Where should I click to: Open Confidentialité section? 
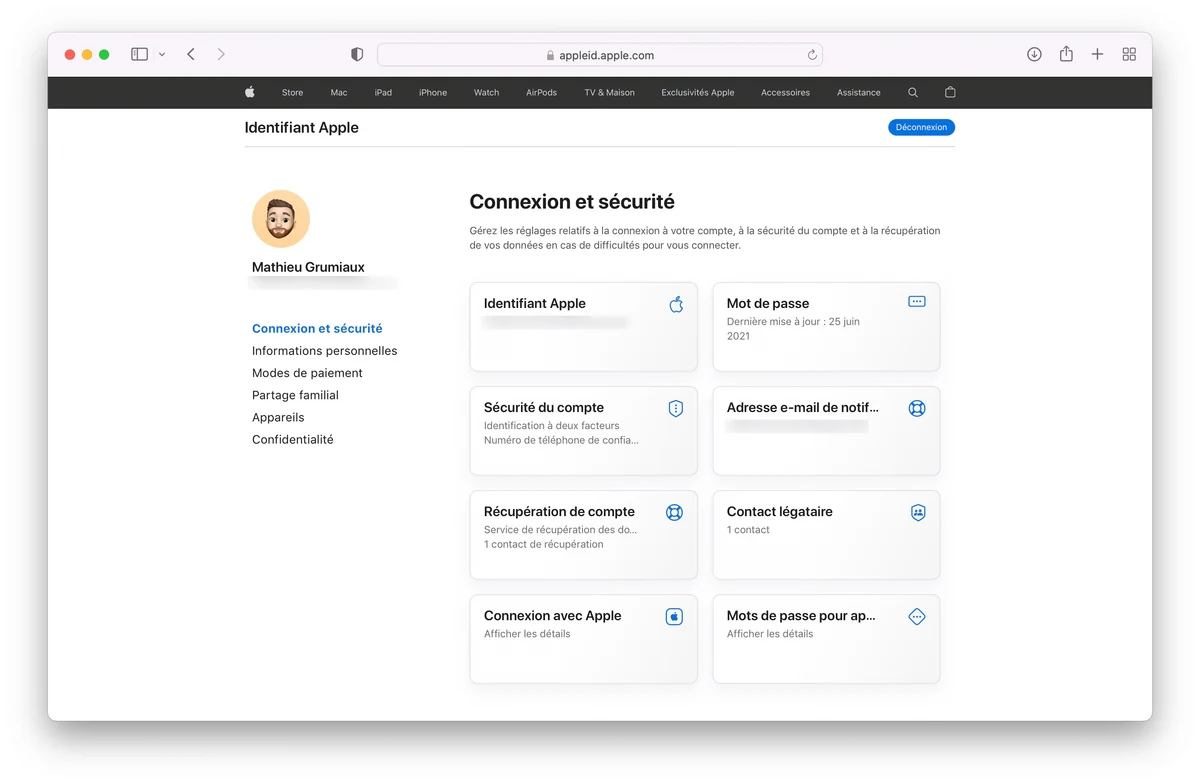point(293,439)
